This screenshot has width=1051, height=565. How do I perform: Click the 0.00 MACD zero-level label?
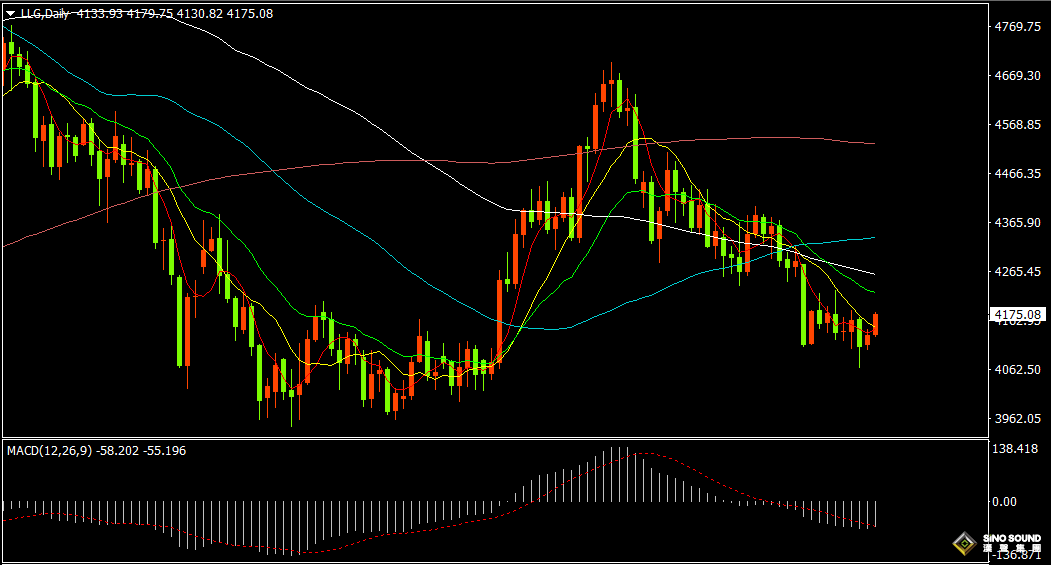(1004, 501)
